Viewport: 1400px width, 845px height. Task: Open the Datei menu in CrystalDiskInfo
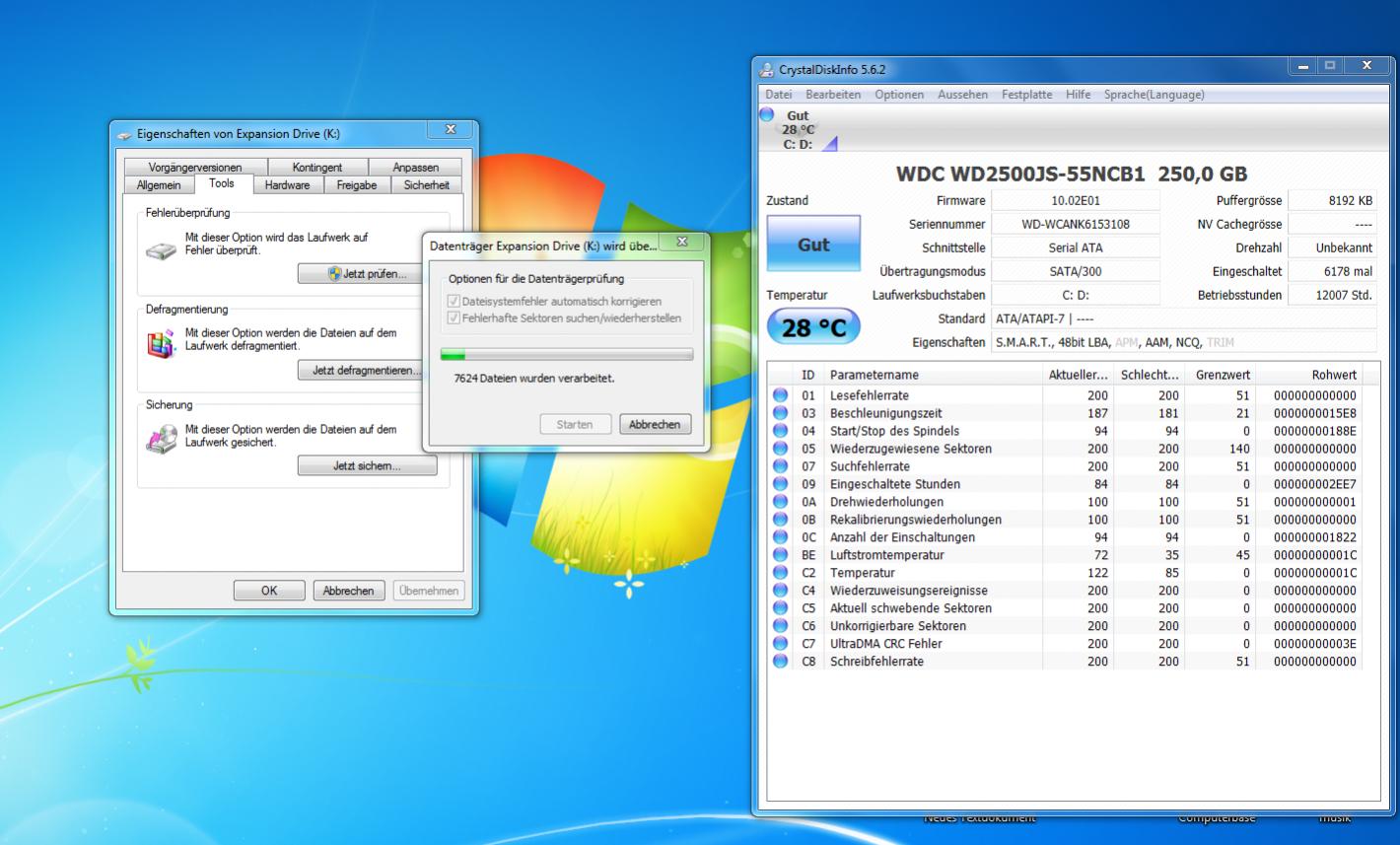click(x=779, y=95)
